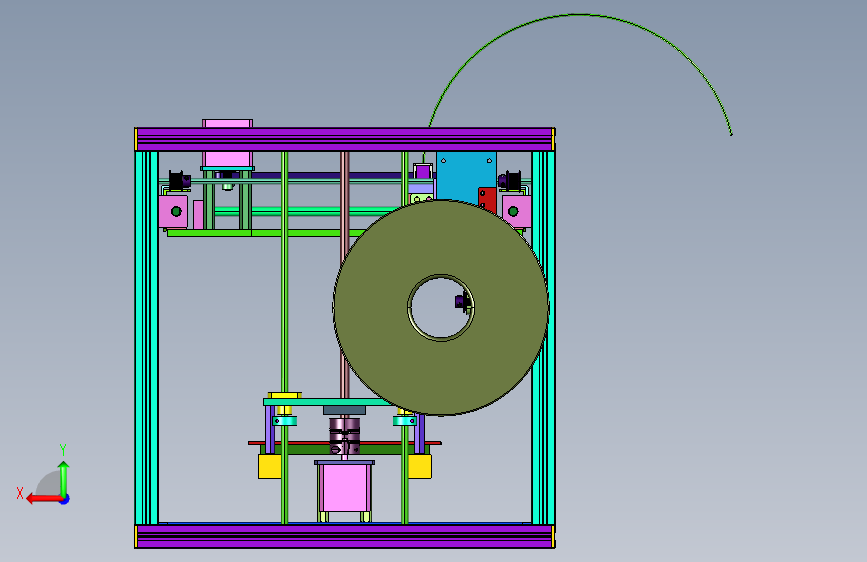Select the blue plate behind the spool
Viewport: 867px width, 562px height.
466,176
